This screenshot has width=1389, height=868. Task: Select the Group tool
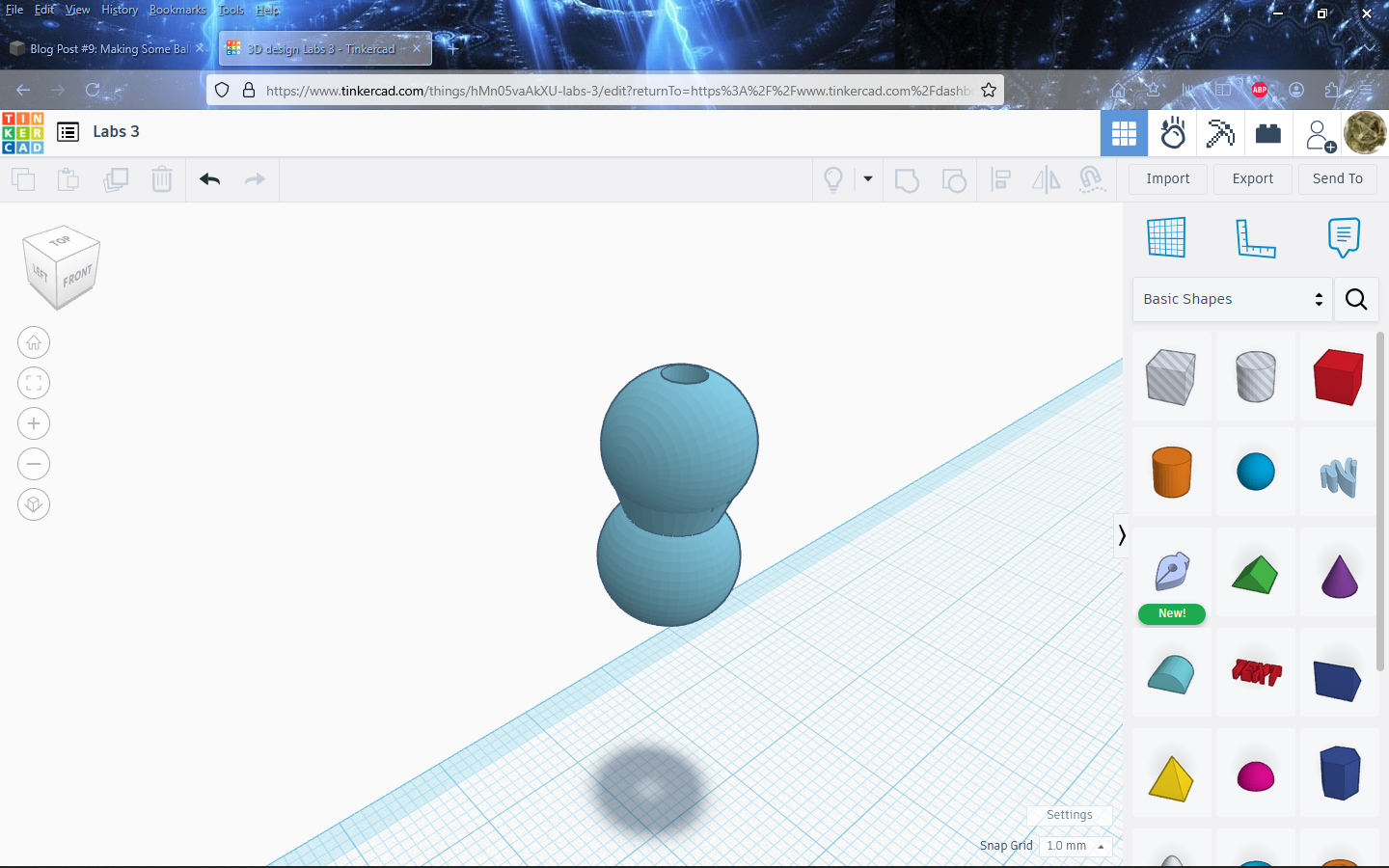click(x=907, y=179)
